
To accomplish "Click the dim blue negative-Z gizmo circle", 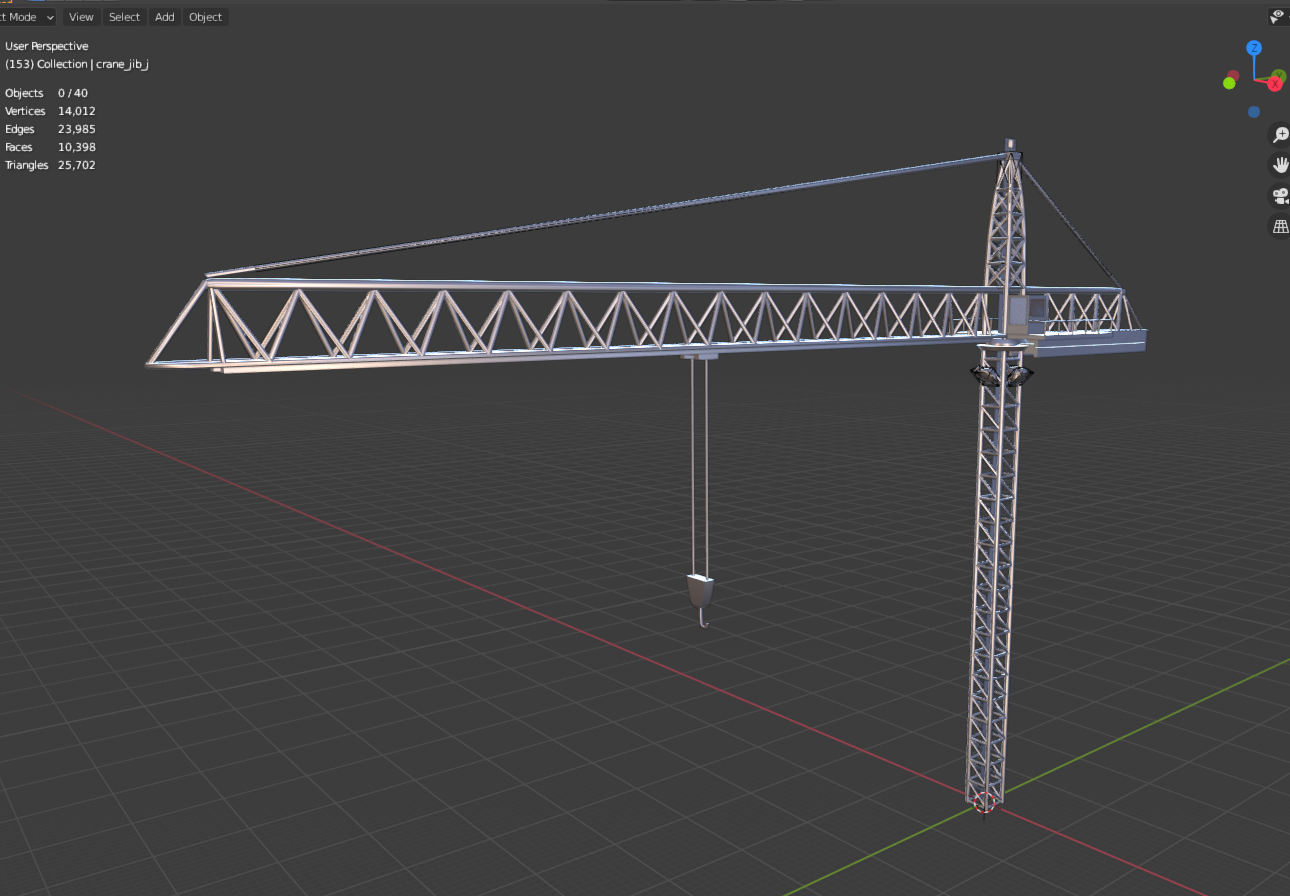I will point(1254,112).
